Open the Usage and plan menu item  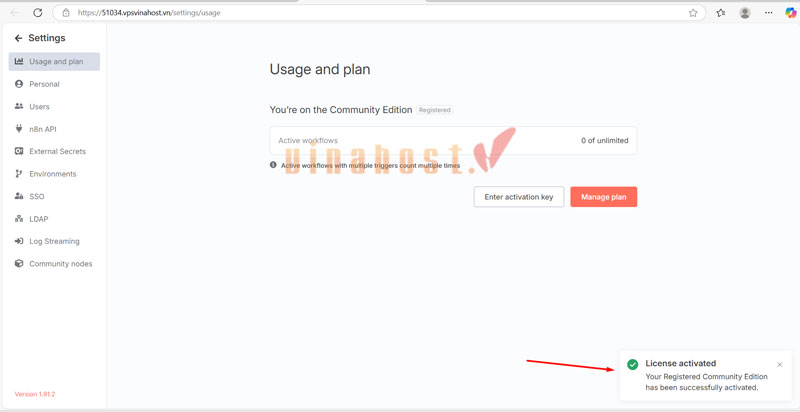point(54,62)
